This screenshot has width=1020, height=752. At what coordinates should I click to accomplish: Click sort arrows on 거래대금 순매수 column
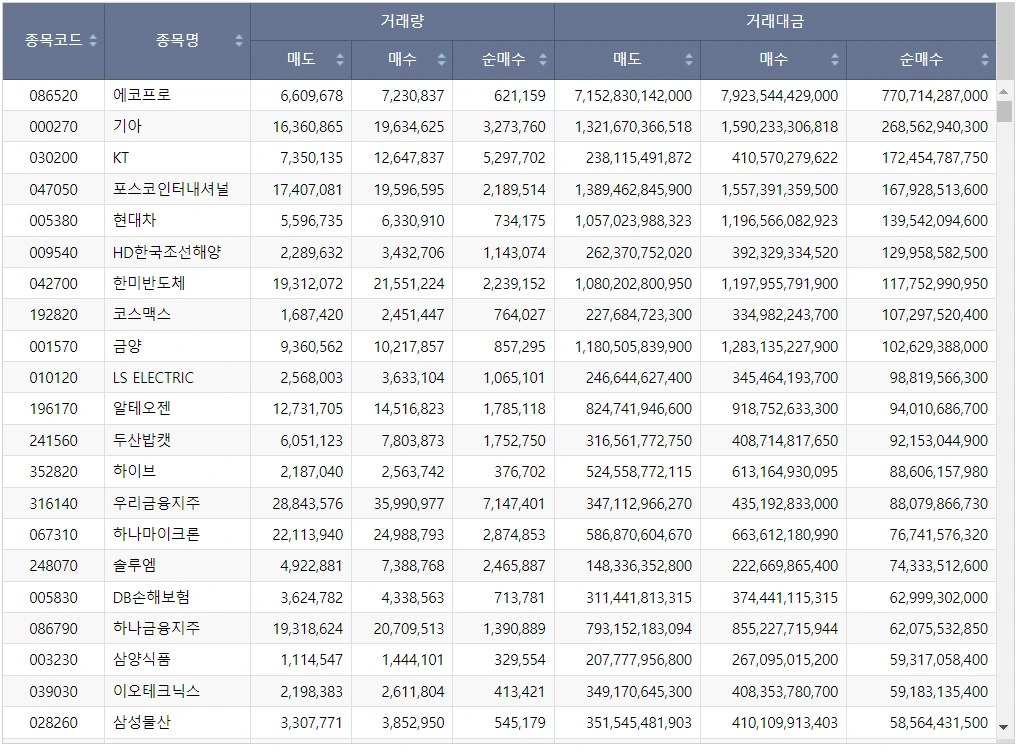[x=984, y=60]
